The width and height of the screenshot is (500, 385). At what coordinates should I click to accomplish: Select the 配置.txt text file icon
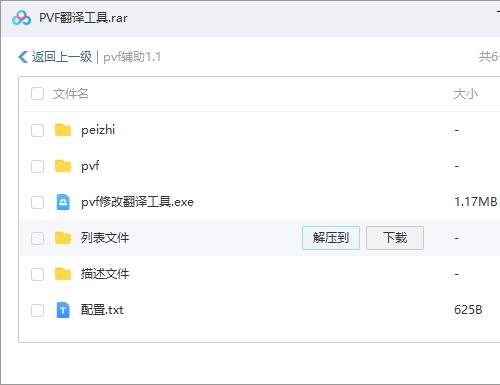(63, 310)
